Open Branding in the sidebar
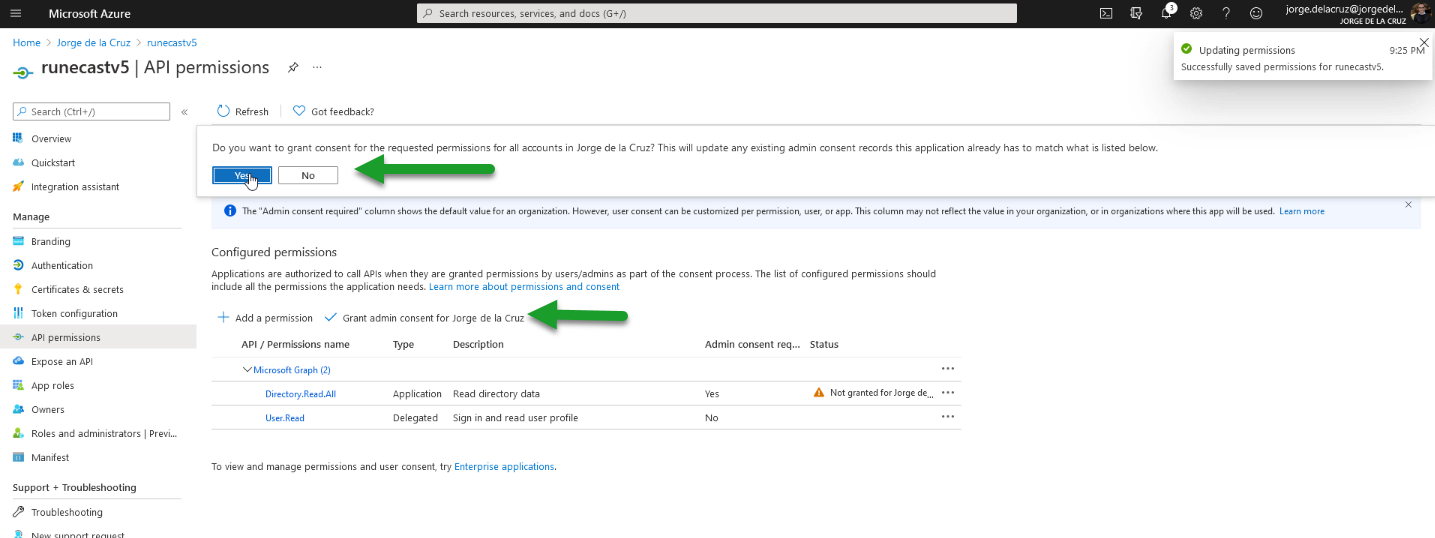The height and width of the screenshot is (538, 1435). [x=50, y=242]
